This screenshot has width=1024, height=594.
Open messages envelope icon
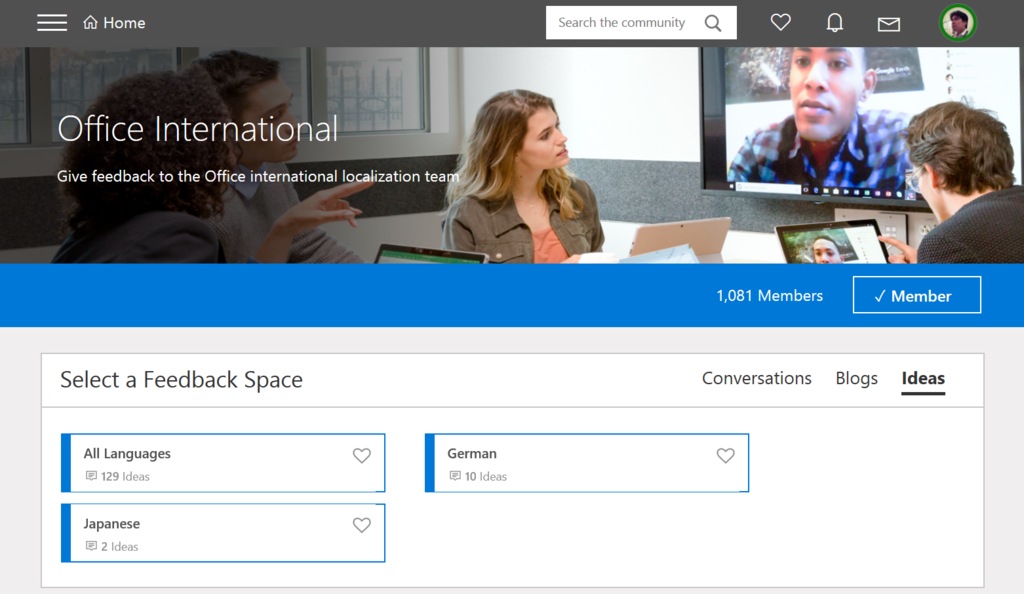pyautogui.click(x=889, y=25)
